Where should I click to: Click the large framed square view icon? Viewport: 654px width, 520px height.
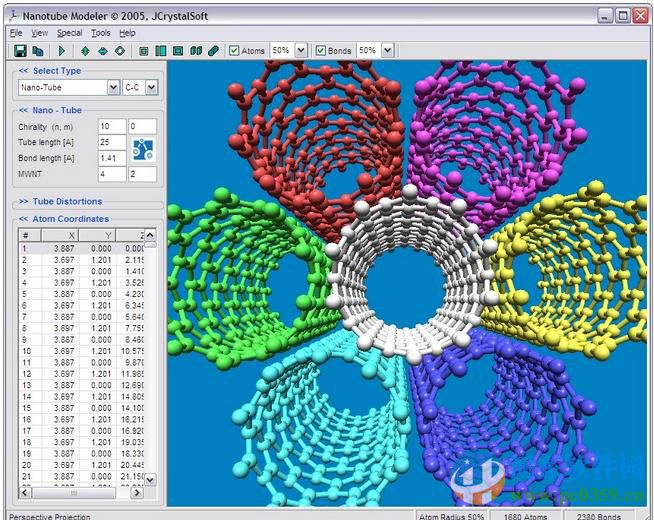pyautogui.click(x=178, y=51)
